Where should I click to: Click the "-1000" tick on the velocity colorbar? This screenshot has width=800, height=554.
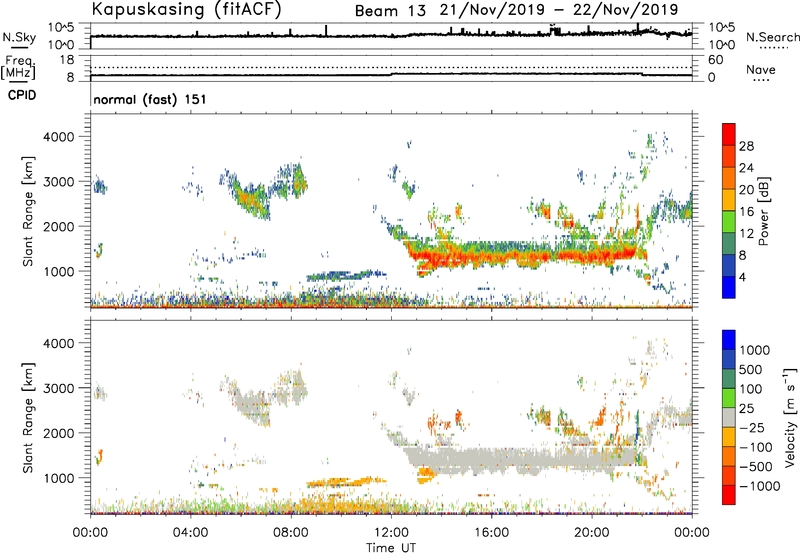coord(760,486)
